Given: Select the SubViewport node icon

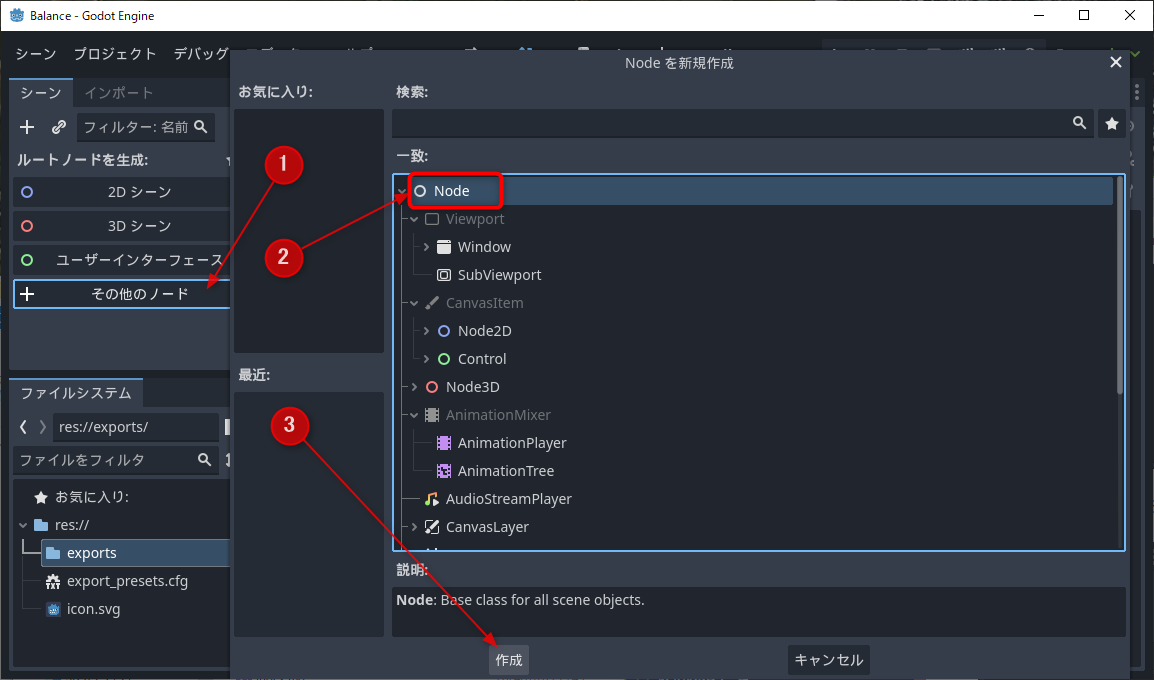Looking at the screenshot, I should click(444, 275).
